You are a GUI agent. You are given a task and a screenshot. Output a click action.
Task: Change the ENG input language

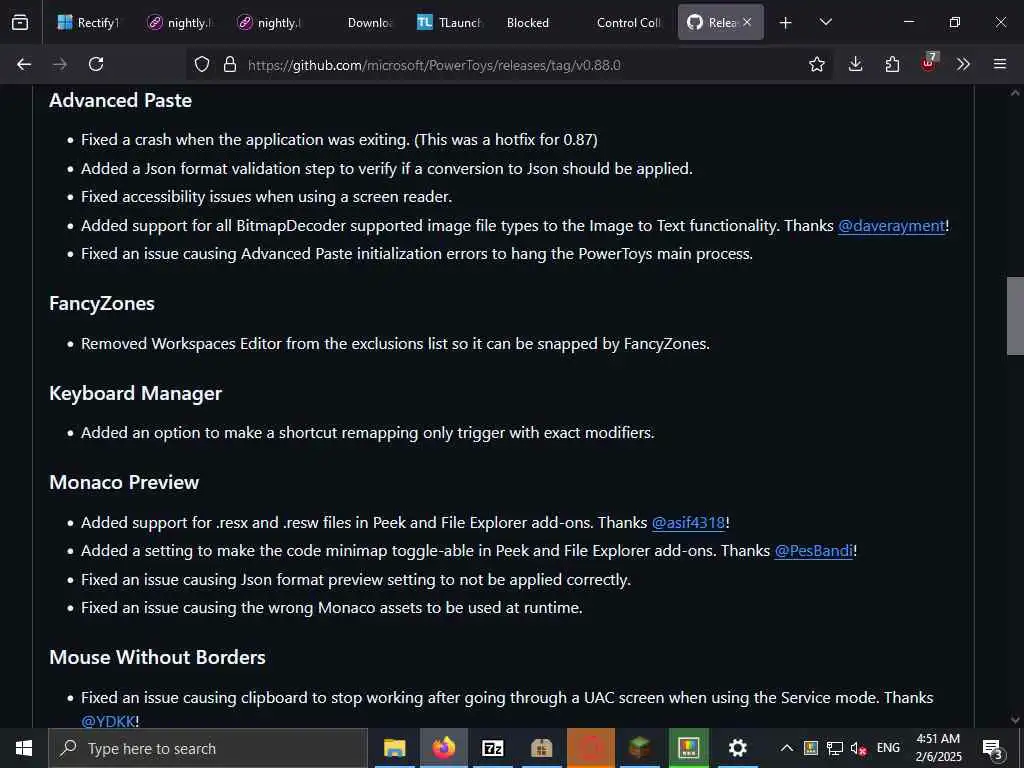click(888, 748)
